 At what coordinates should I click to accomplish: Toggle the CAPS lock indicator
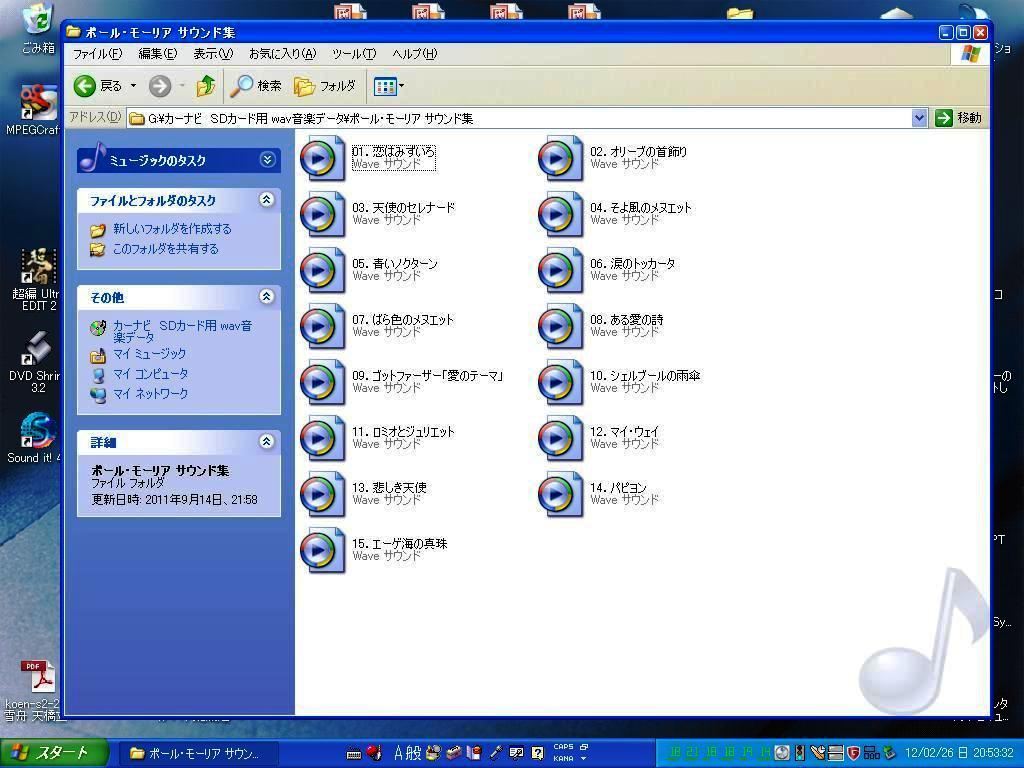(x=564, y=746)
